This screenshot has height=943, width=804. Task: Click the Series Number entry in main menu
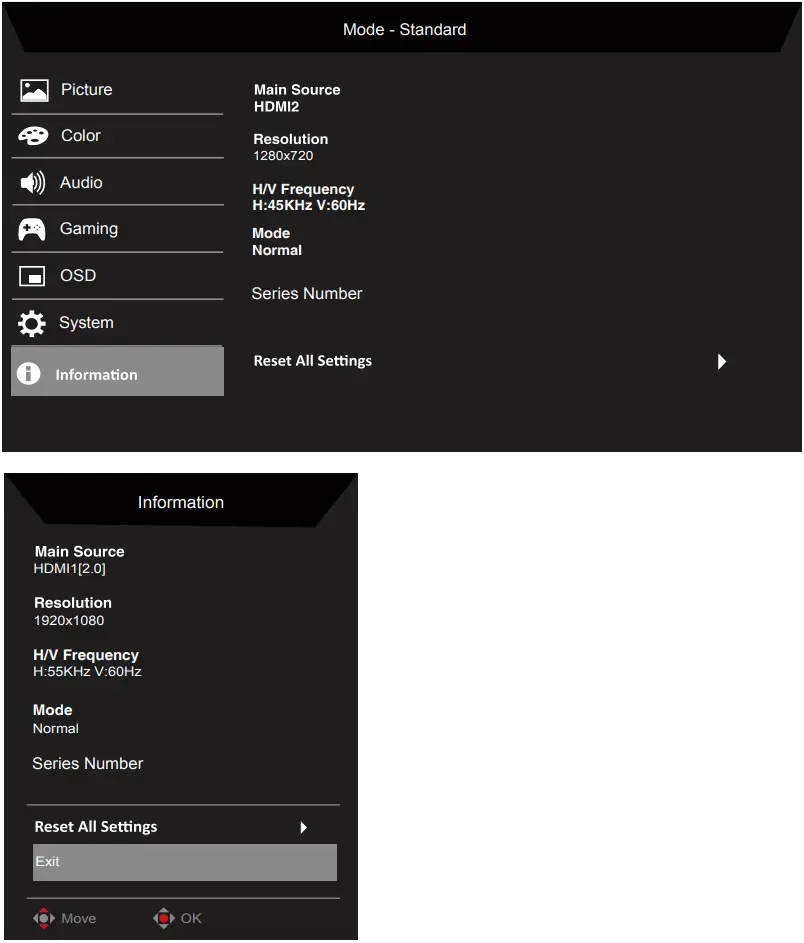click(x=307, y=293)
